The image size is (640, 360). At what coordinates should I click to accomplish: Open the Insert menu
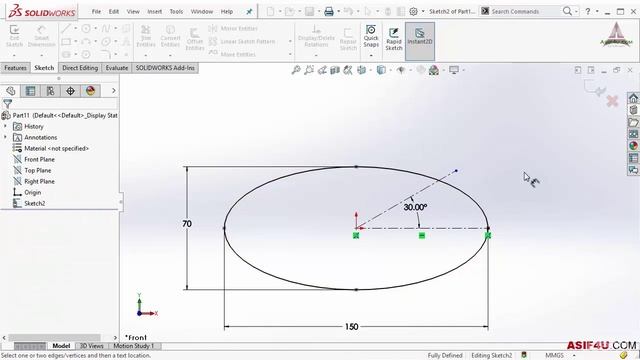(x=155, y=11)
